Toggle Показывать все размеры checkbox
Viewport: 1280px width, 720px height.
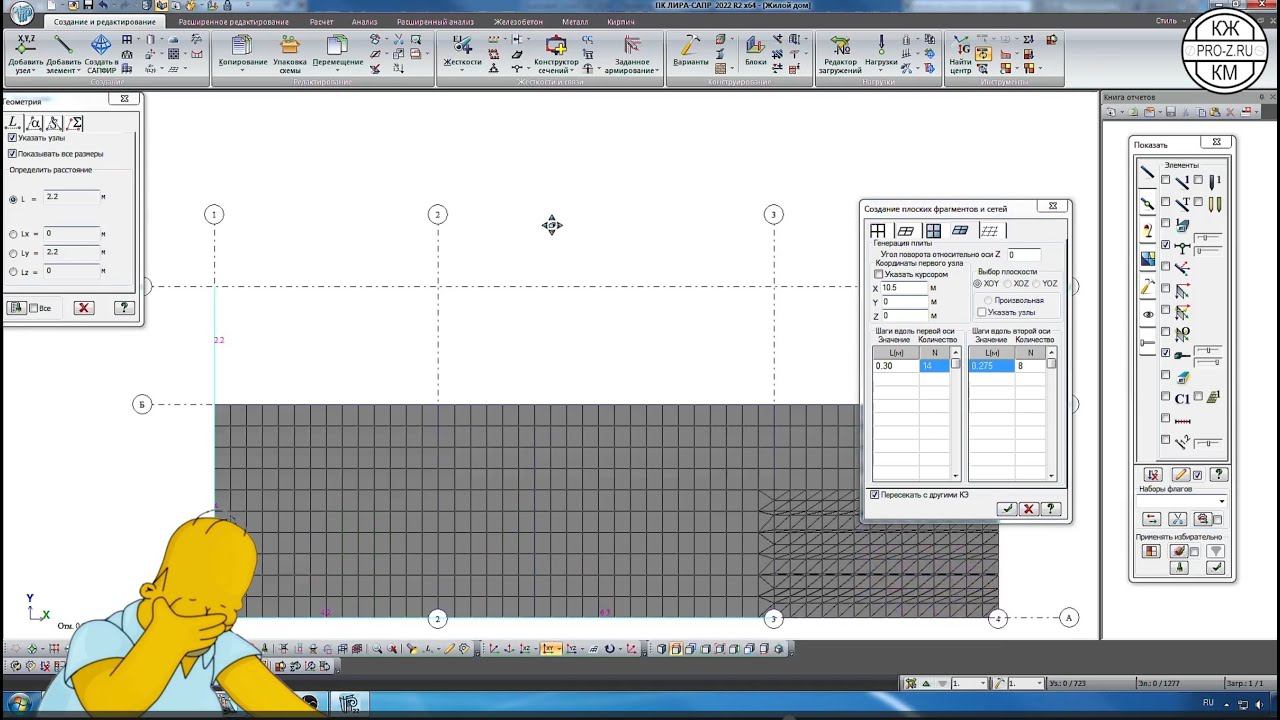(12, 154)
